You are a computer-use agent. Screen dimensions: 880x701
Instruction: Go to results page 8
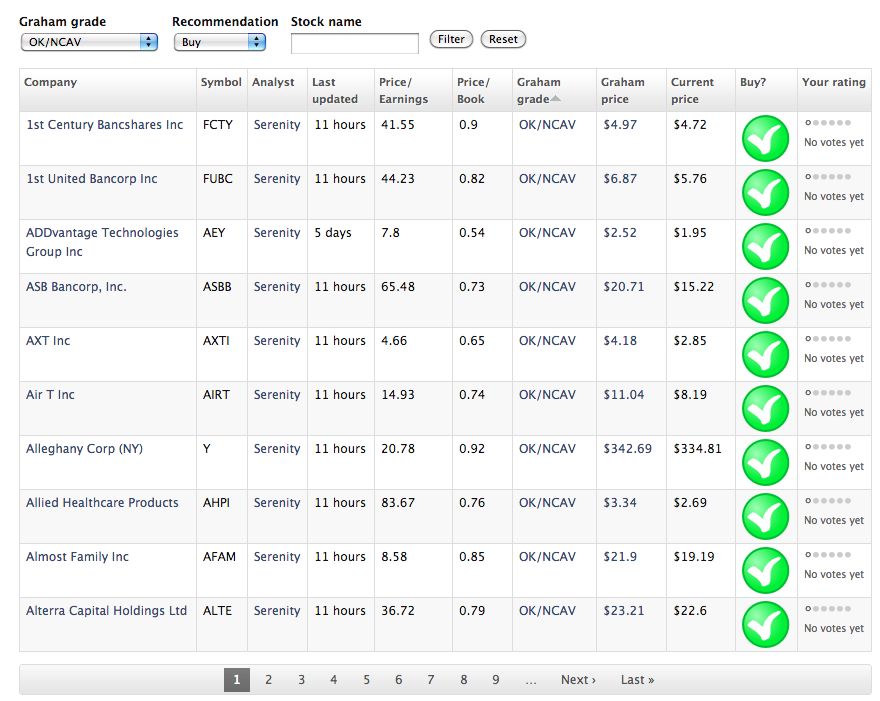[x=464, y=680]
